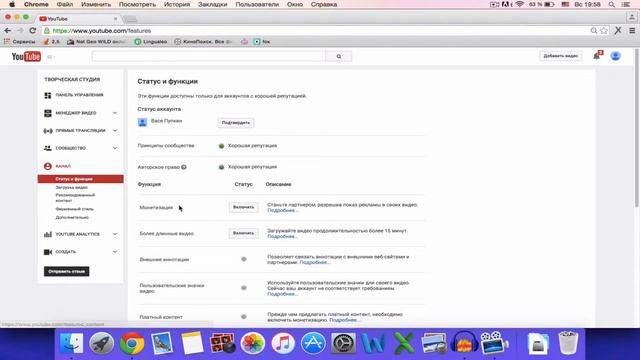Open КиноПоиск bookmark
640x360 pixels.
pyautogui.click(x=204, y=42)
